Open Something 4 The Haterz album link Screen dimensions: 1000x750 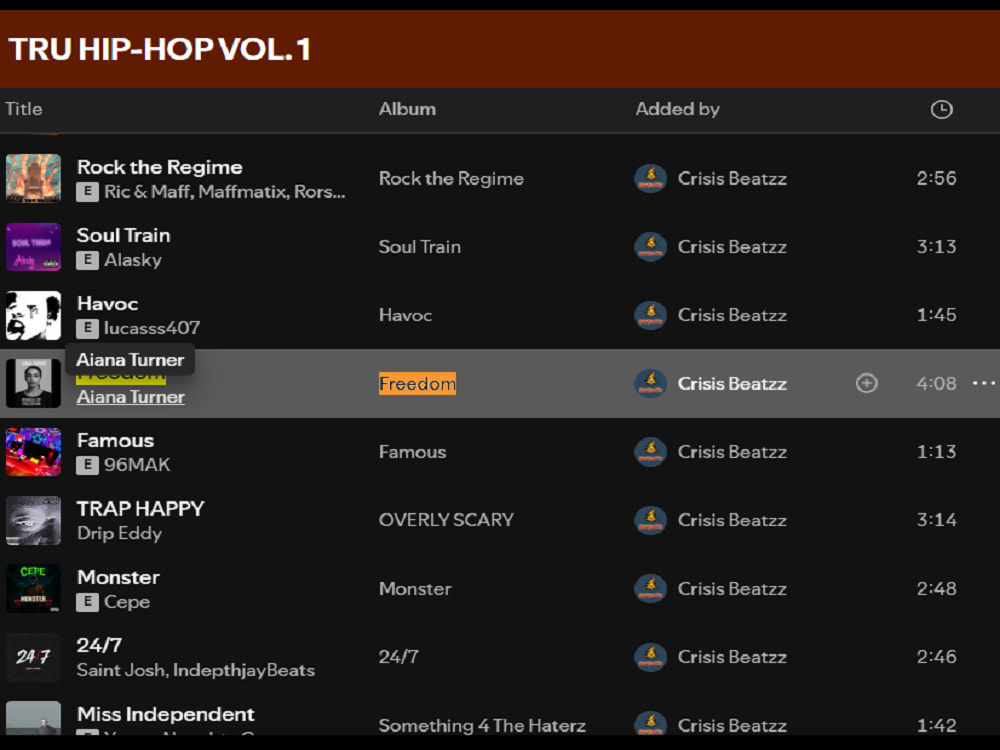(x=482, y=725)
